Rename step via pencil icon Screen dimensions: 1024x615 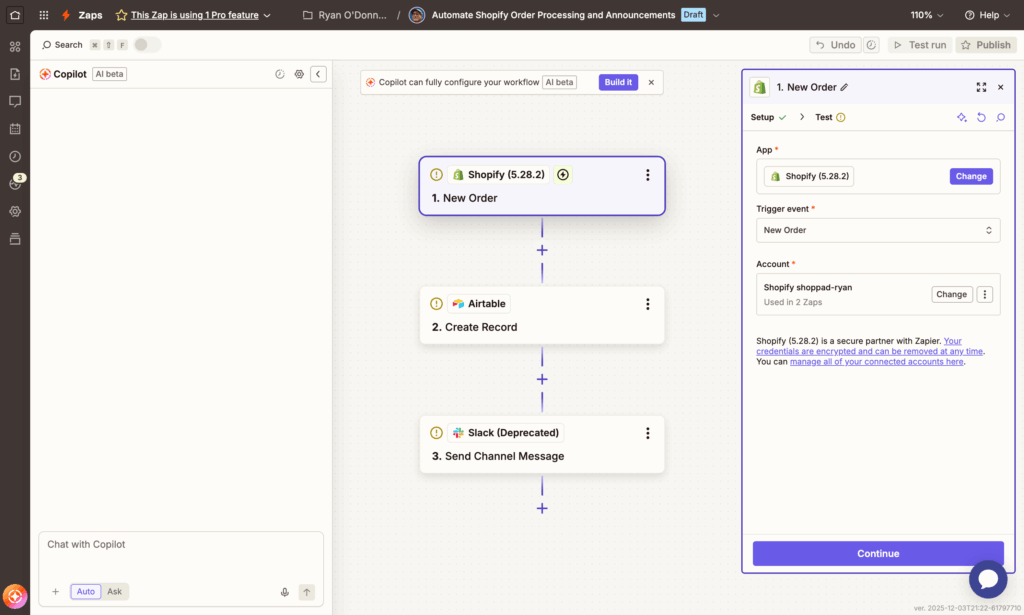(844, 87)
